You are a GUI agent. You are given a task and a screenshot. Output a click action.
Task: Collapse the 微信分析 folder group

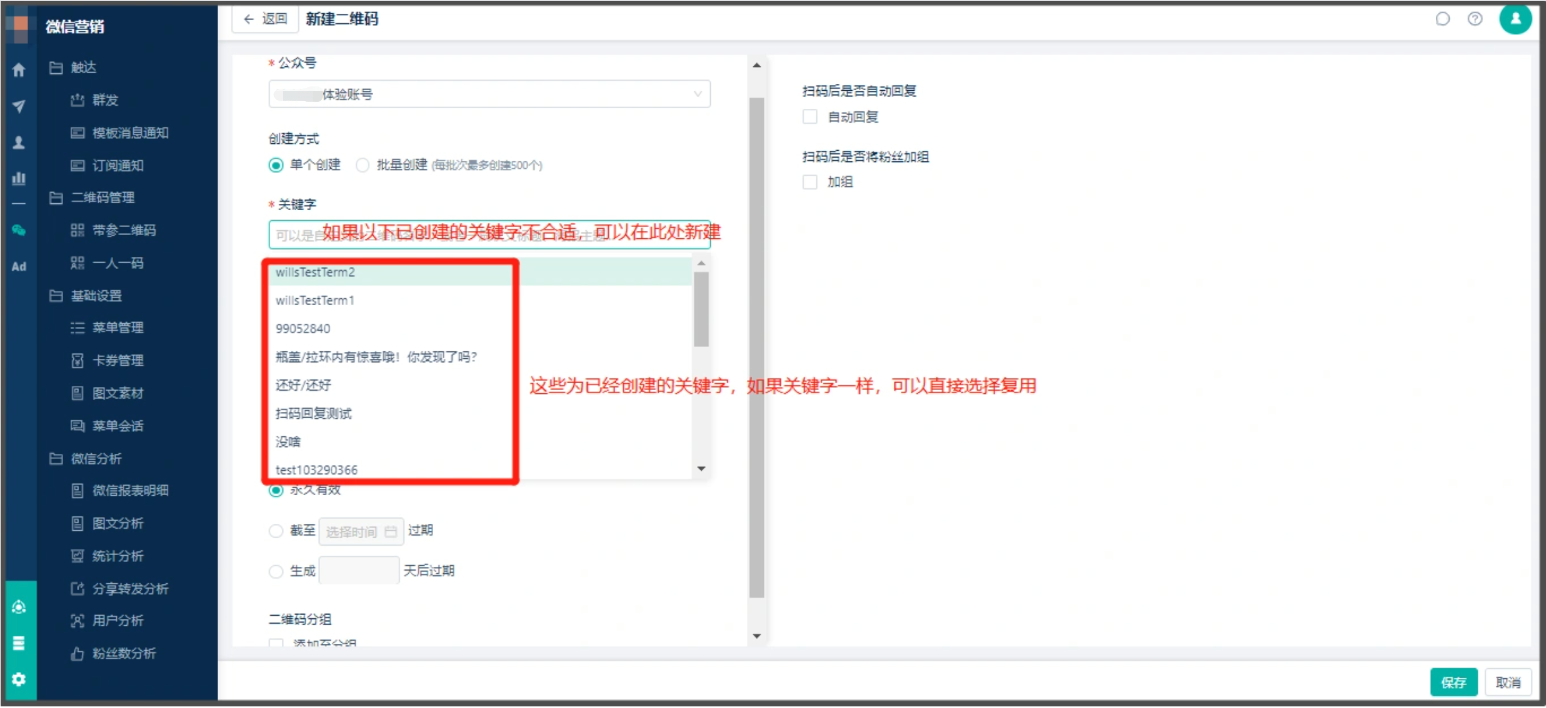pos(85,459)
